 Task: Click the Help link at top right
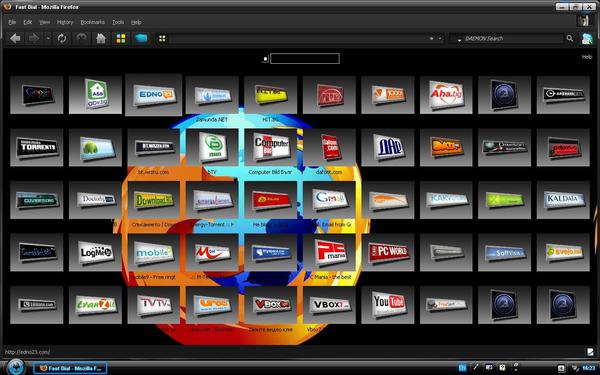tap(587, 57)
